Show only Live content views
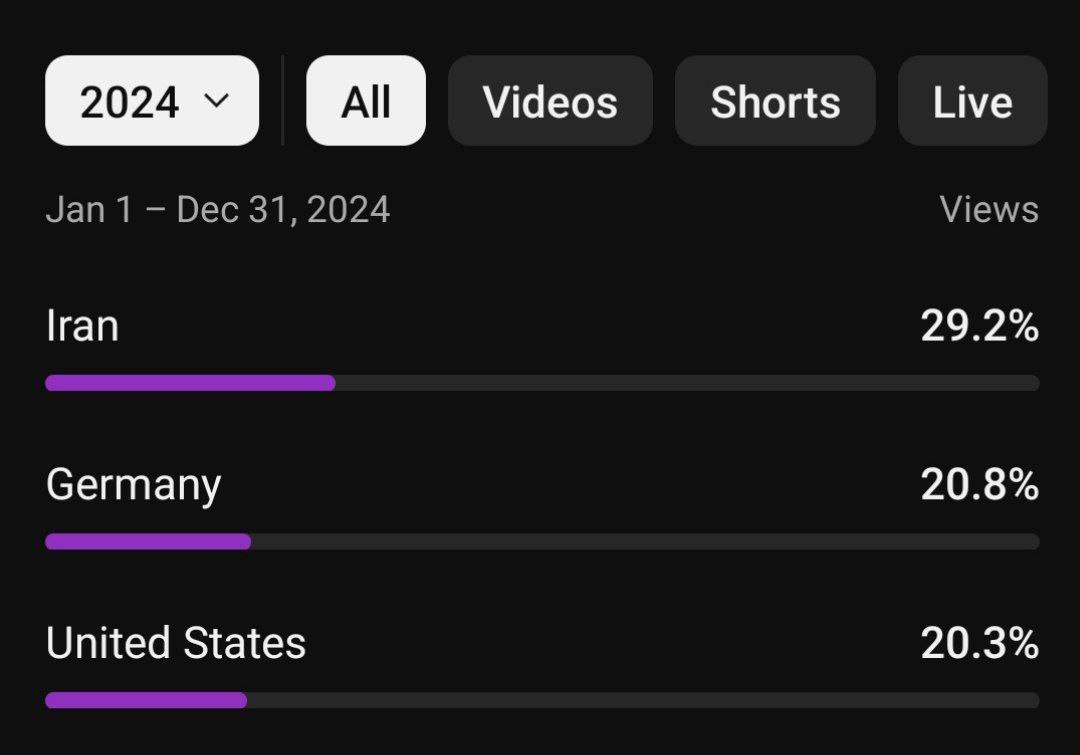The image size is (1080, 755). [x=972, y=101]
